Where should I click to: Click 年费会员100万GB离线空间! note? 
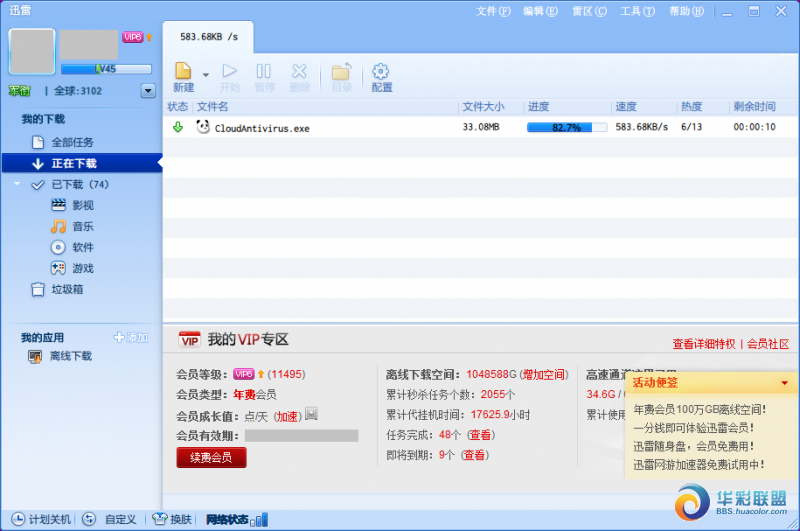coord(699,410)
